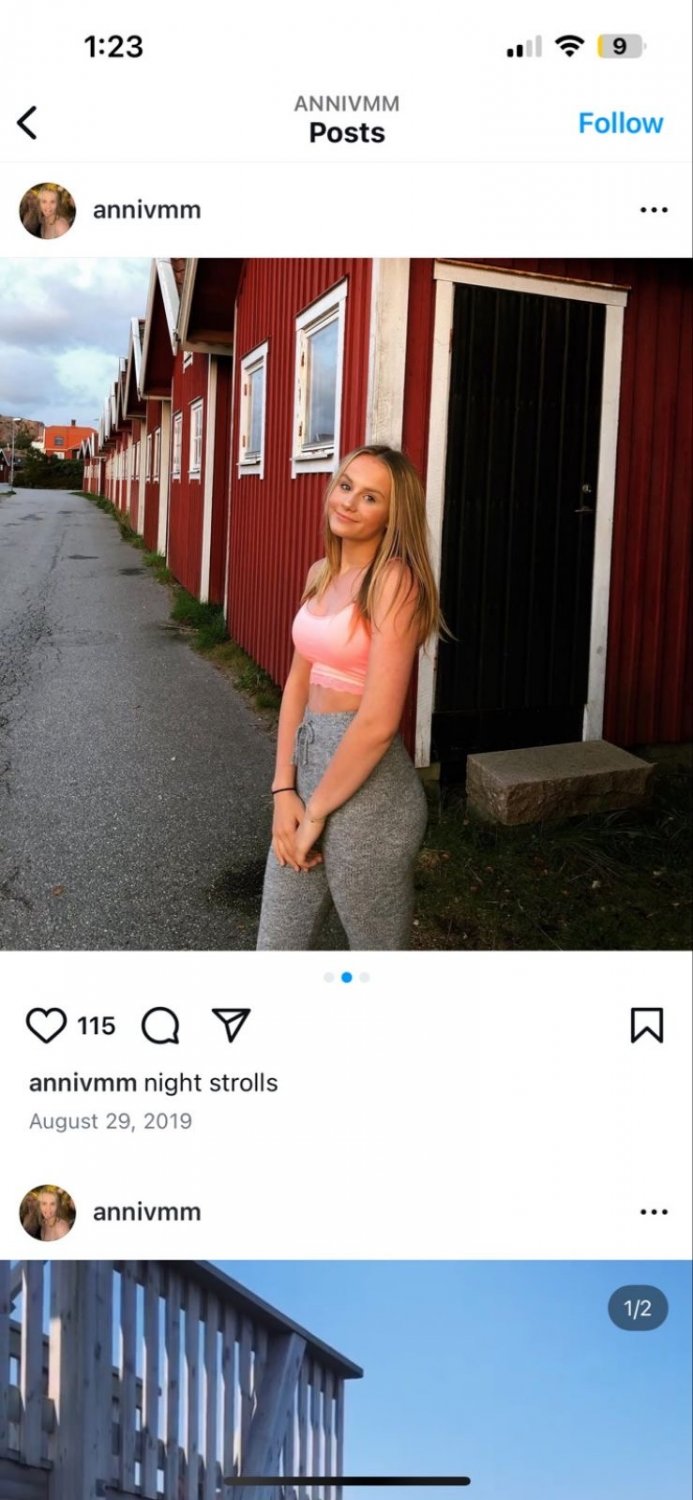Tap annivmm username in the caption
This screenshot has height=1500, width=693.
point(83,1083)
